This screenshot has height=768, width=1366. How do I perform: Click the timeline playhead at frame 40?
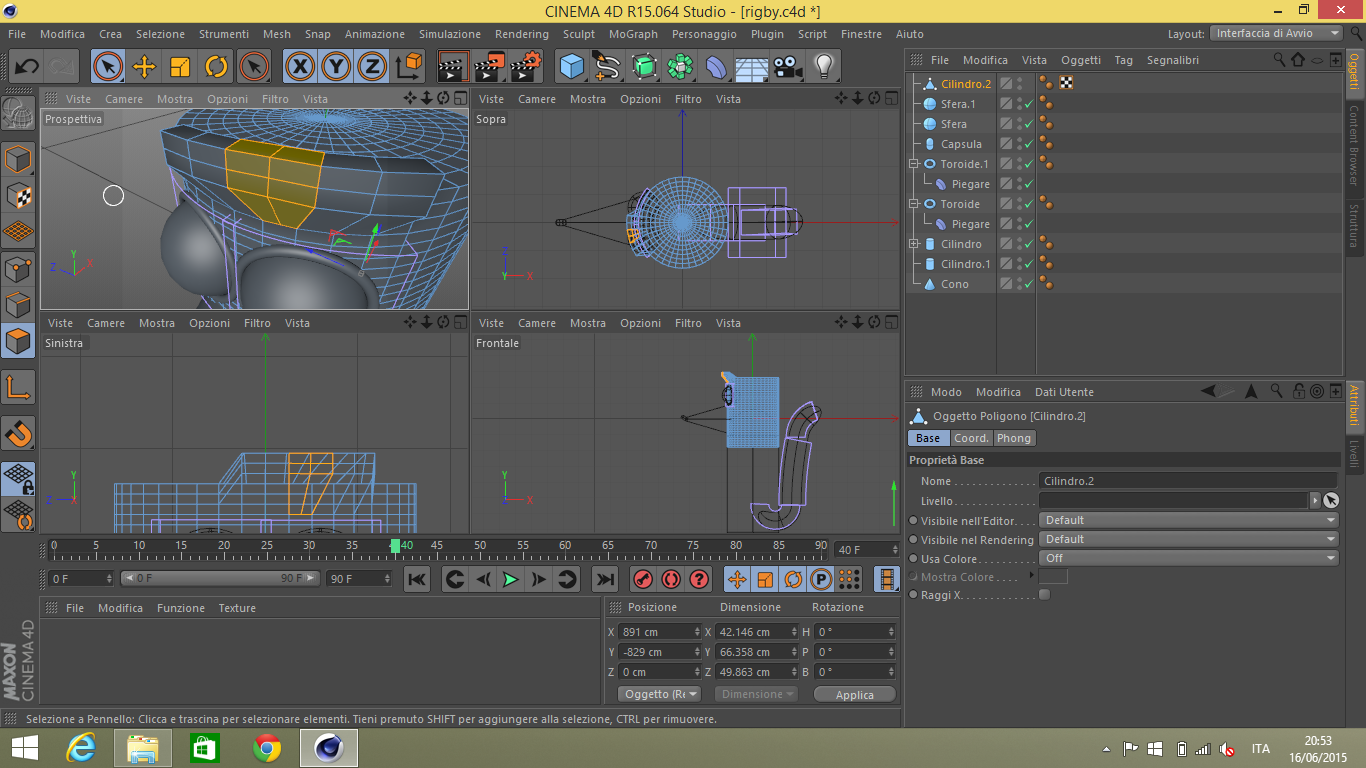(395, 546)
